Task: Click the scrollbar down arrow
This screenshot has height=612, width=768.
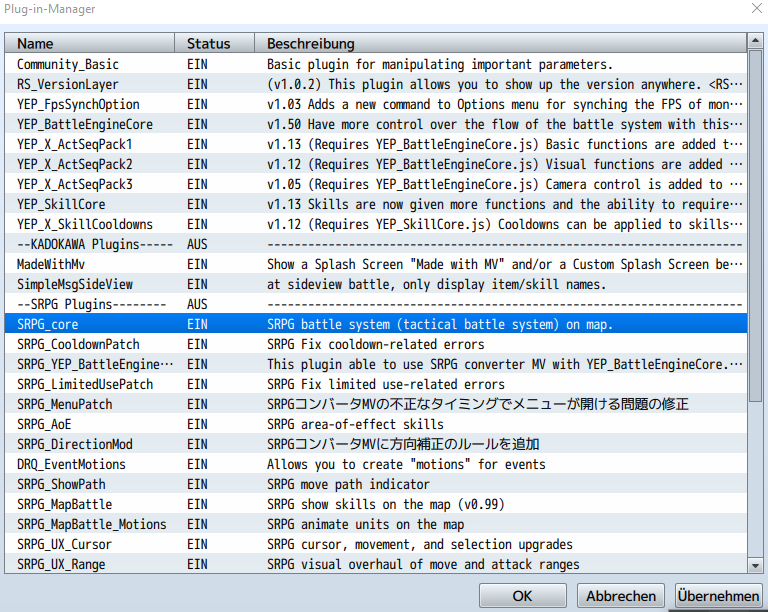Action: 755,565
